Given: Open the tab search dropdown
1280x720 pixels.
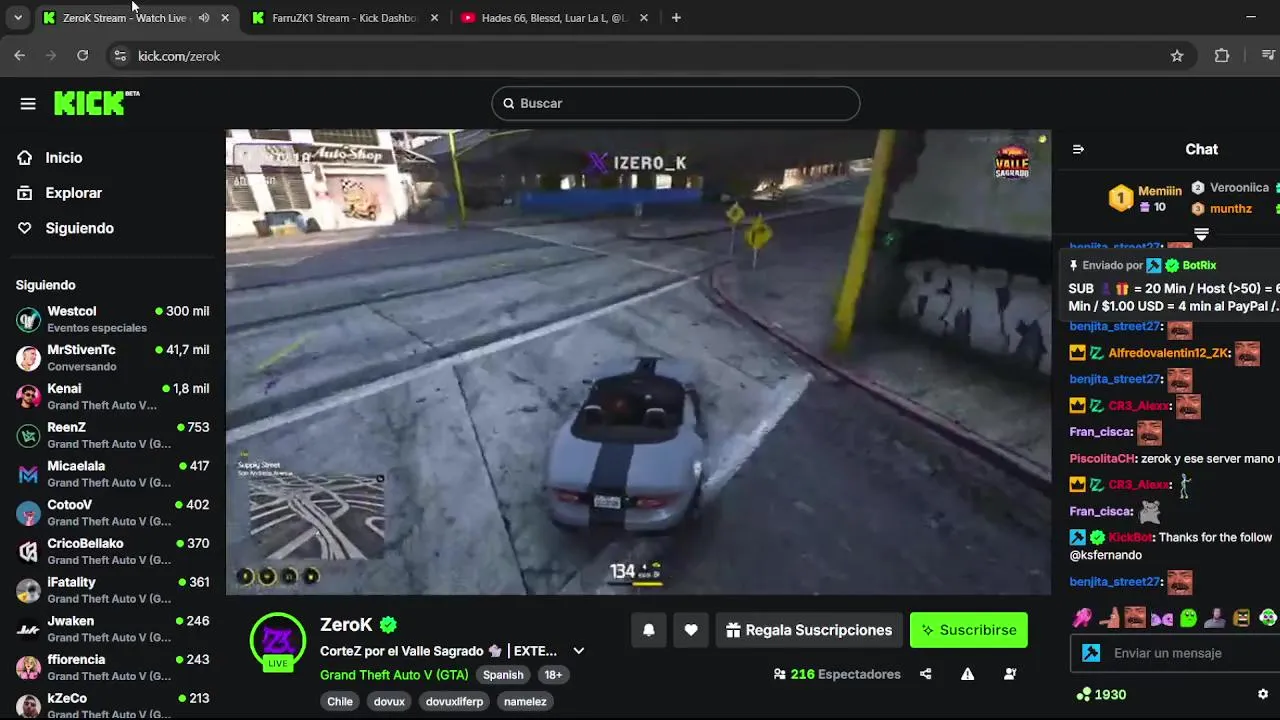Looking at the screenshot, I should point(18,18).
